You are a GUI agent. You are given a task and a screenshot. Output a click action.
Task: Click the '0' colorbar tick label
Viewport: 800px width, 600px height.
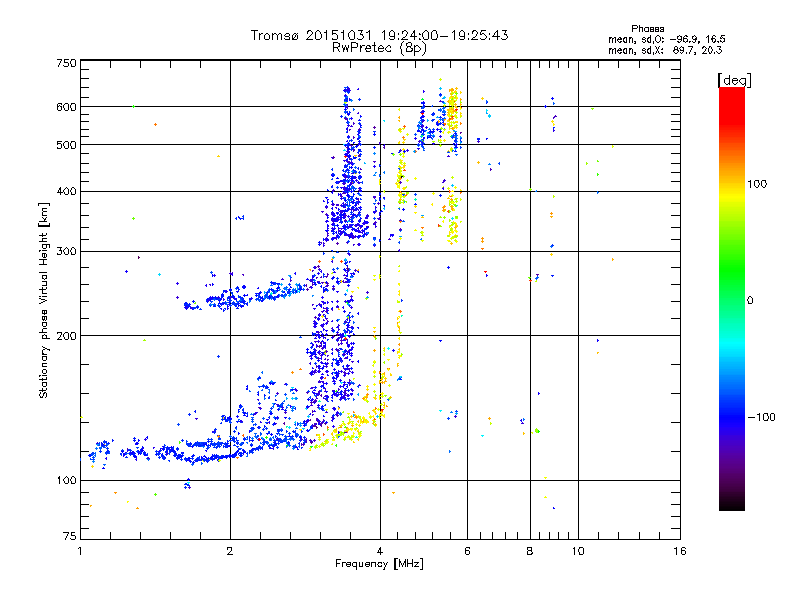coord(750,301)
